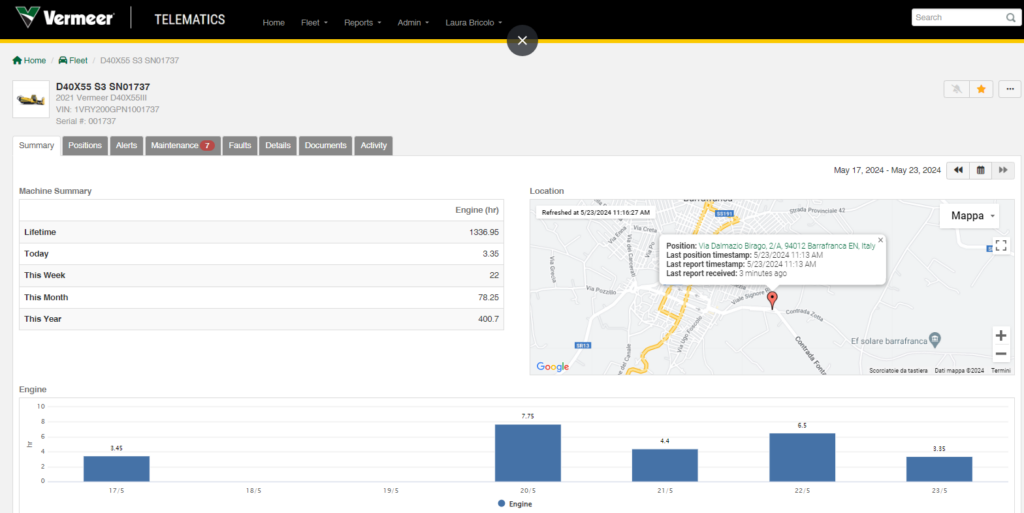Toggle the Engine legend item in chart
1024x513 pixels.
[515, 504]
